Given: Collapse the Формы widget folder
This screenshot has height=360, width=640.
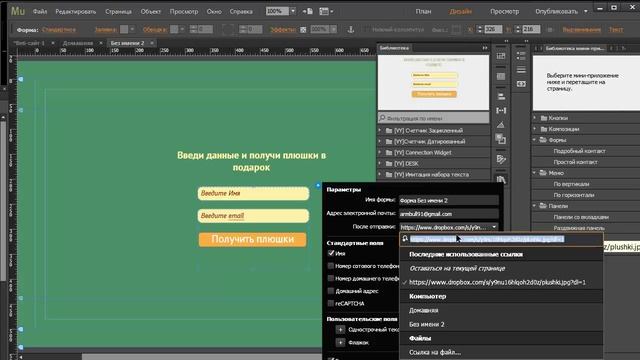Looking at the screenshot, I should click(x=535, y=140).
